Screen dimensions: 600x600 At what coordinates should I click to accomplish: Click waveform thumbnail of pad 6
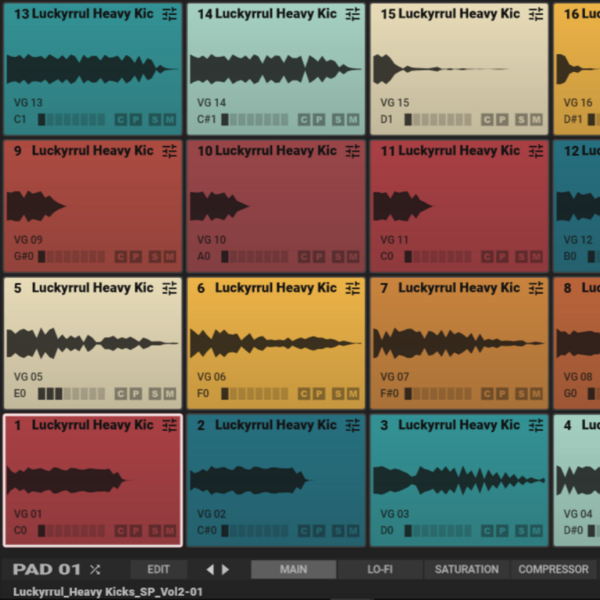276,343
